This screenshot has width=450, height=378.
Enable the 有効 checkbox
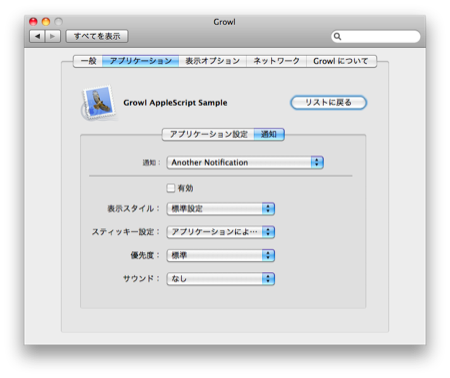[171, 188]
